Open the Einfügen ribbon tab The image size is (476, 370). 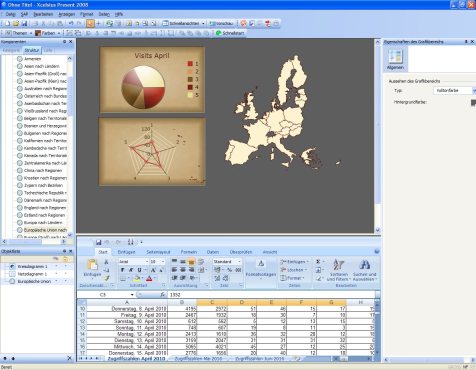pos(126,252)
